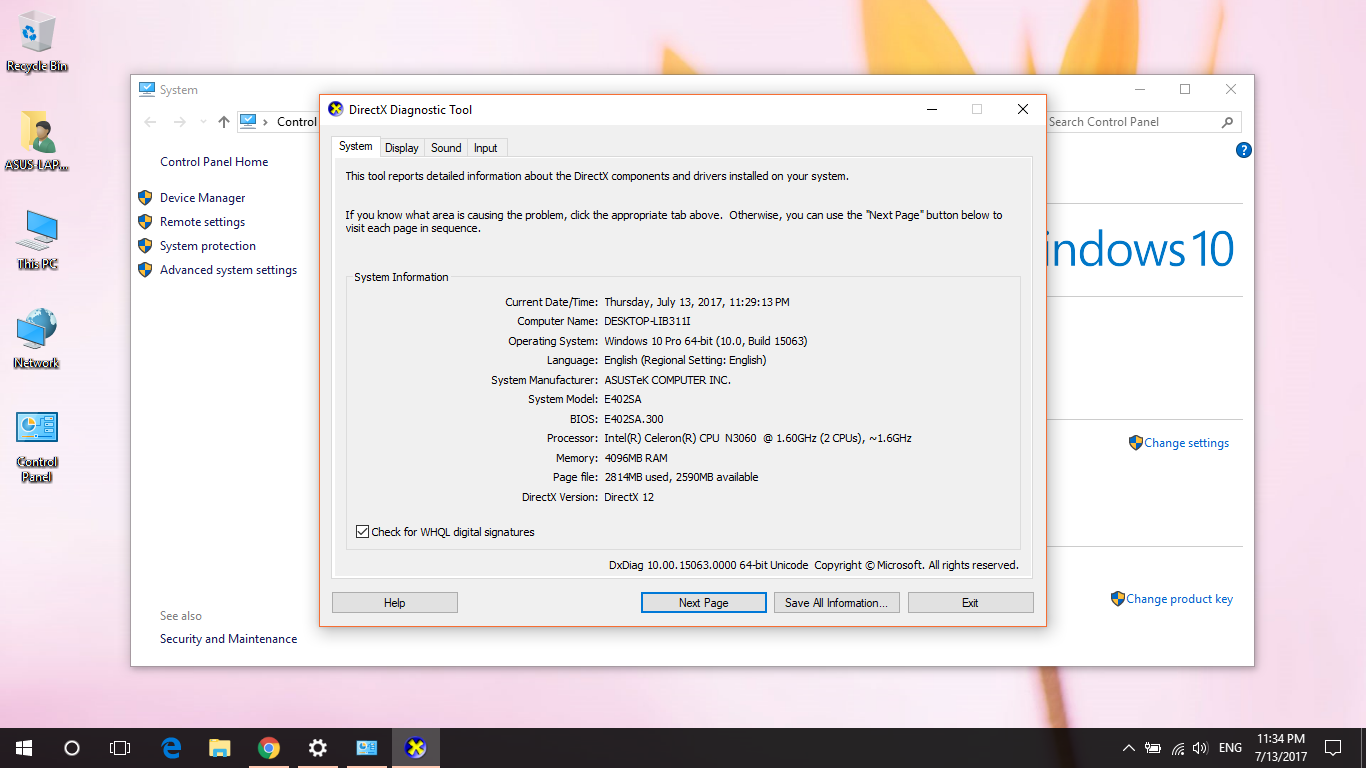The image size is (1366, 768).
Task: Click the Exit button
Action: tap(970, 603)
